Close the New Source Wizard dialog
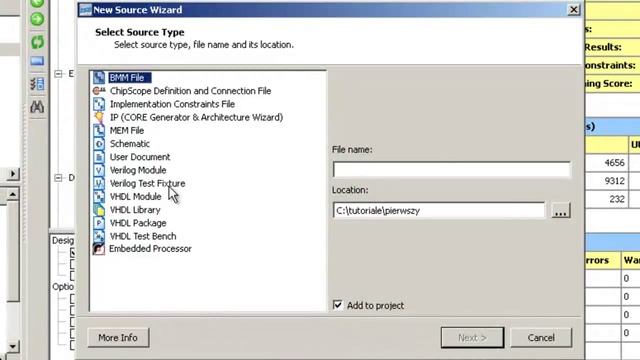The image size is (640, 360). point(573,9)
